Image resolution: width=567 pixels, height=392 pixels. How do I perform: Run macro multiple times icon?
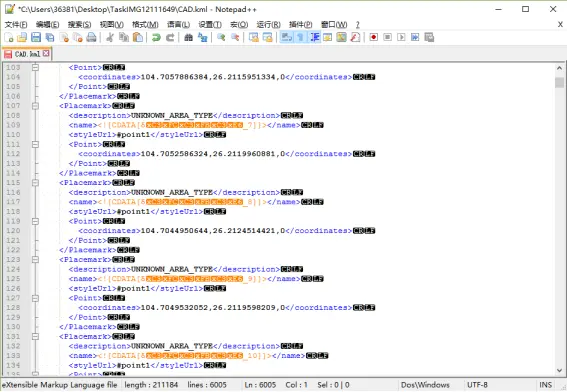(415, 37)
